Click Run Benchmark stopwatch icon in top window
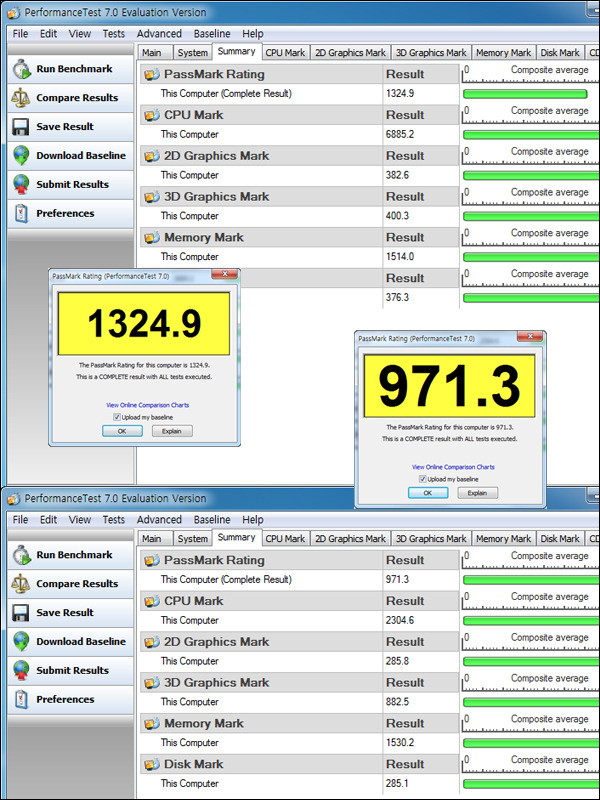Viewport: 600px width, 800px height. [22, 69]
